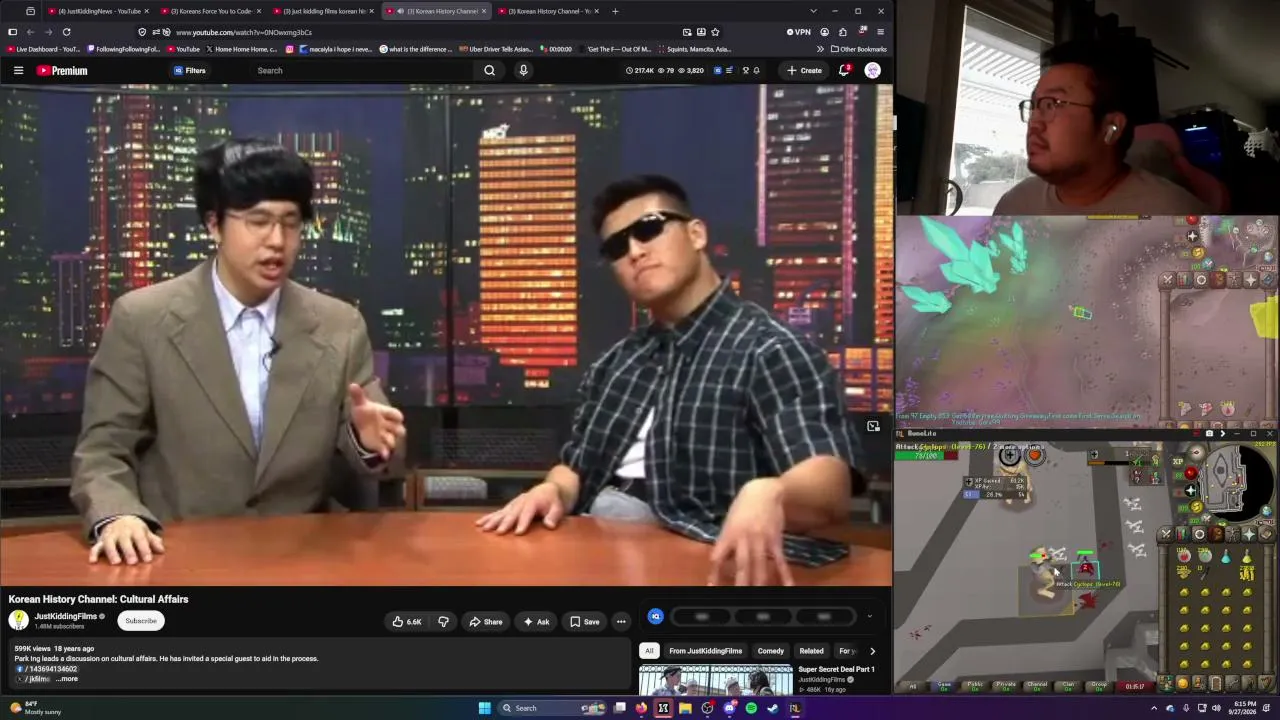Open the browser VPN panel
1280x720 pixels.
[798, 32]
